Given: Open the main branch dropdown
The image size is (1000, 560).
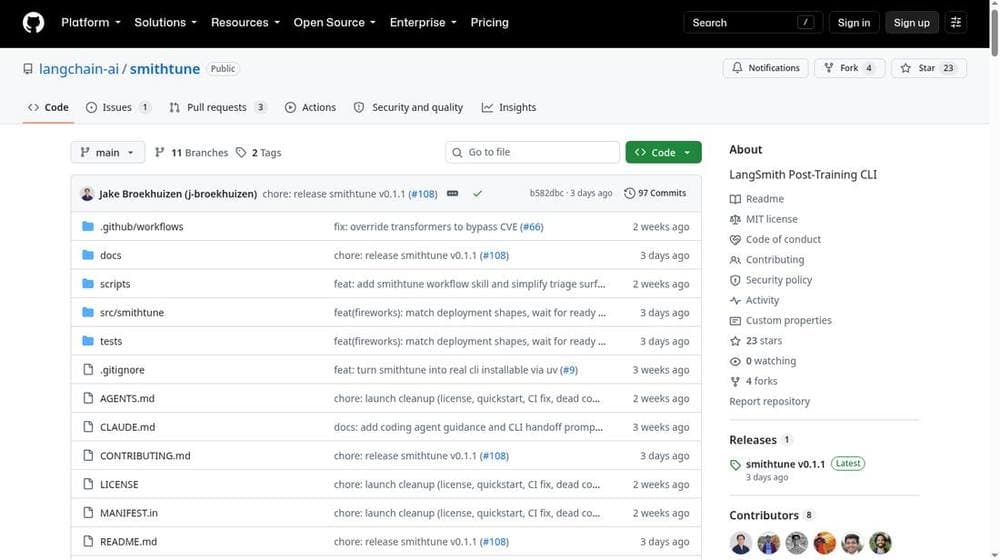Looking at the screenshot, I should coord(107,152).
